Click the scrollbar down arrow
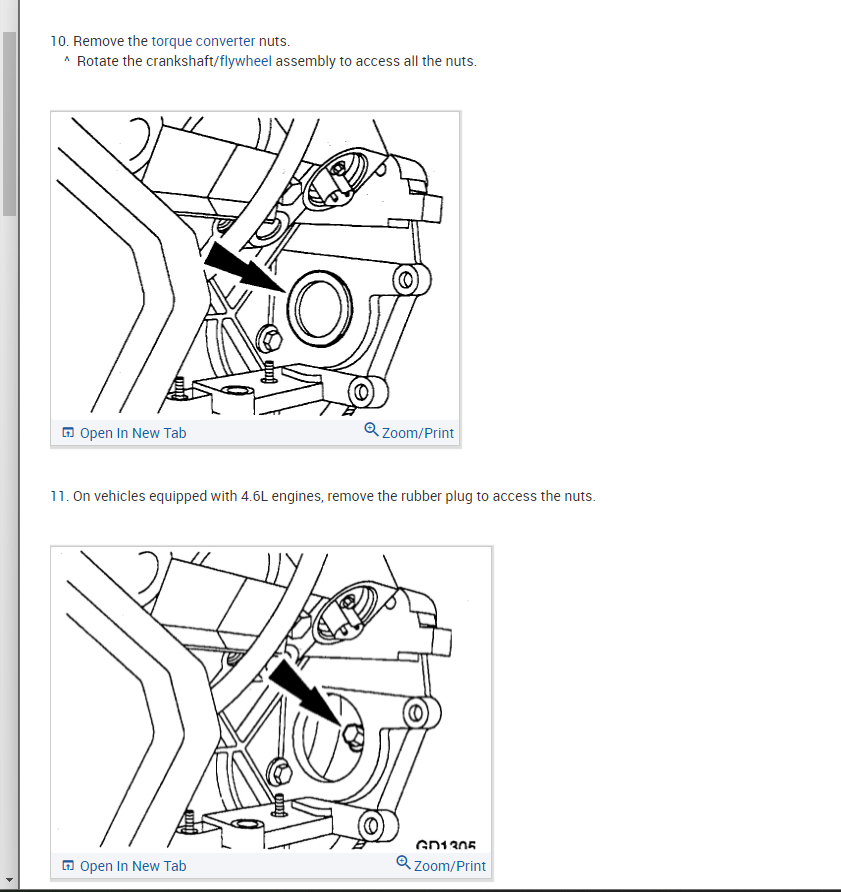The width and height of the screenshot is (841, 892). pos(9,880)
